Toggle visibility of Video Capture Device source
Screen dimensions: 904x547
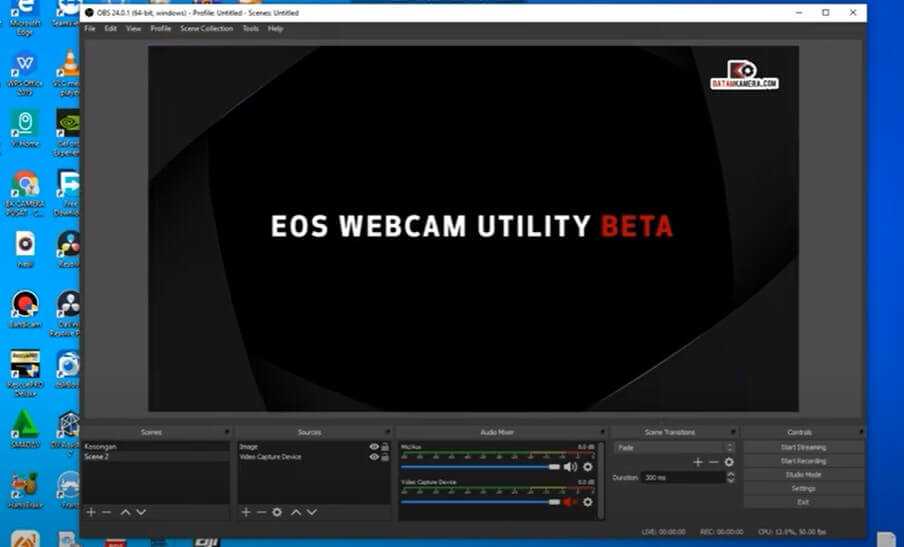click(374, 457)
